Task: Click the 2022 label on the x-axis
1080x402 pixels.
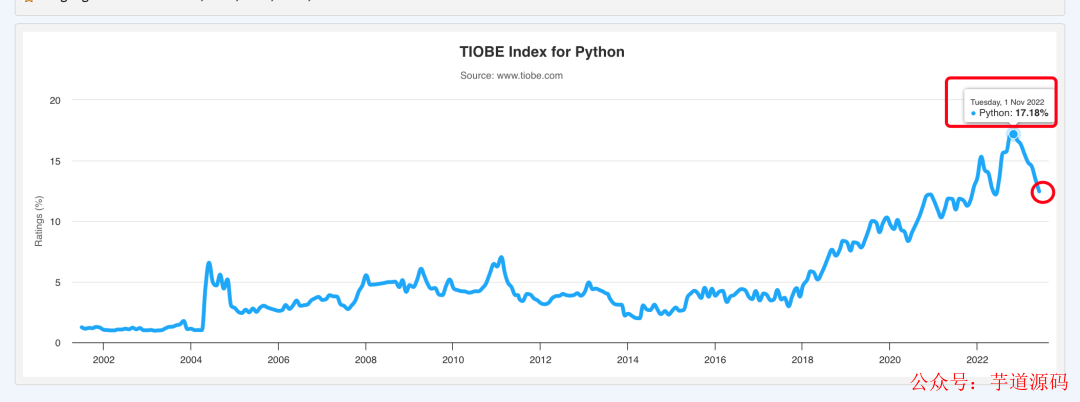Action: (x=977, y=360)
